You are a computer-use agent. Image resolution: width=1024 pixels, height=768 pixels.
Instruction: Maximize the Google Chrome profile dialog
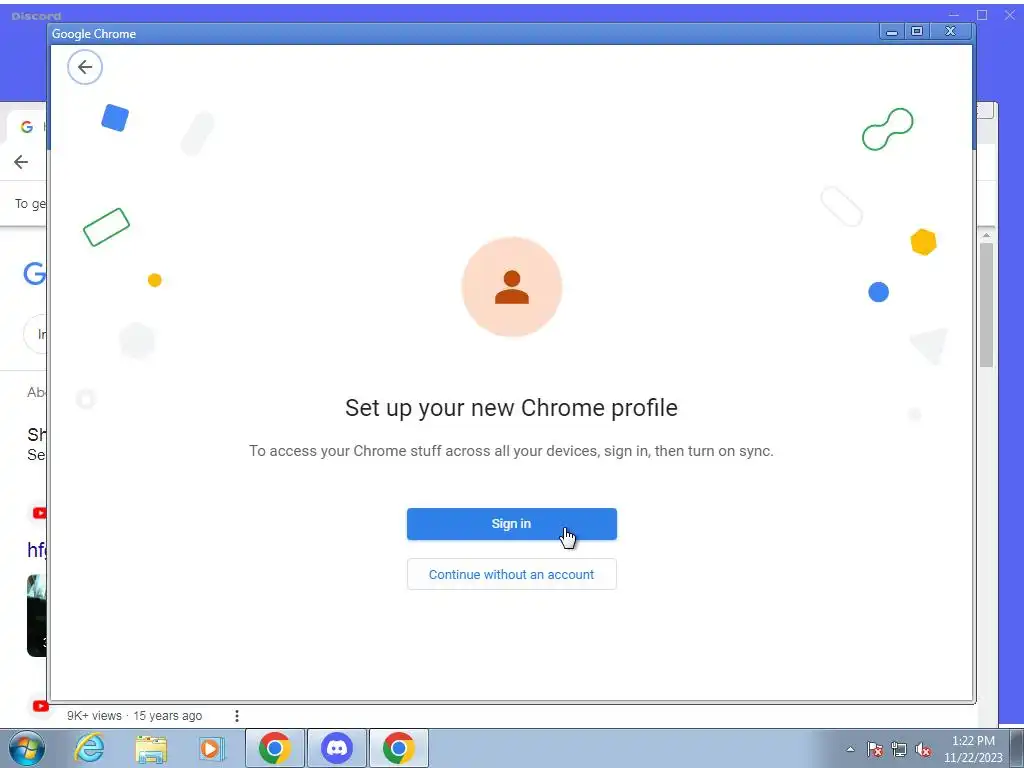(x=917, y=31)
